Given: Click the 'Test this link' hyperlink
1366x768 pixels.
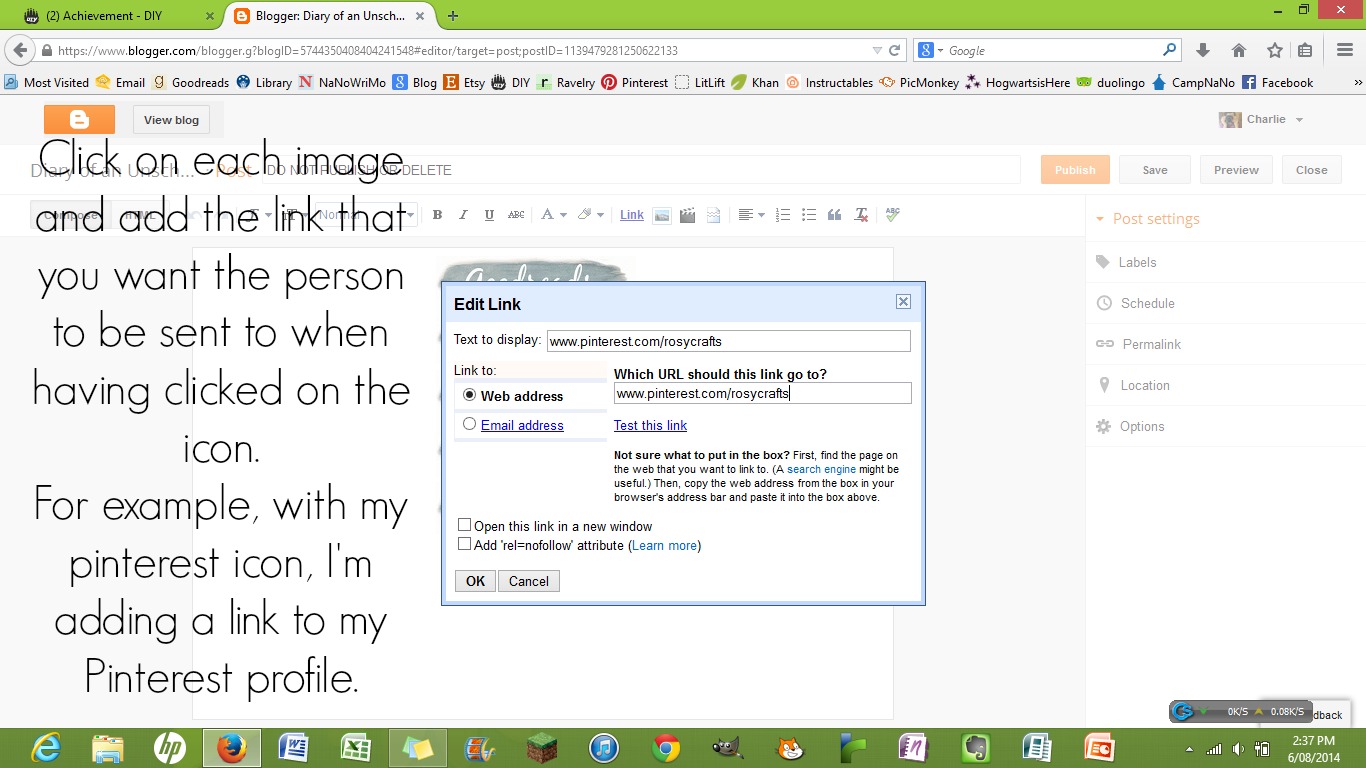Looking at the screenshot, I should point(650,425).
